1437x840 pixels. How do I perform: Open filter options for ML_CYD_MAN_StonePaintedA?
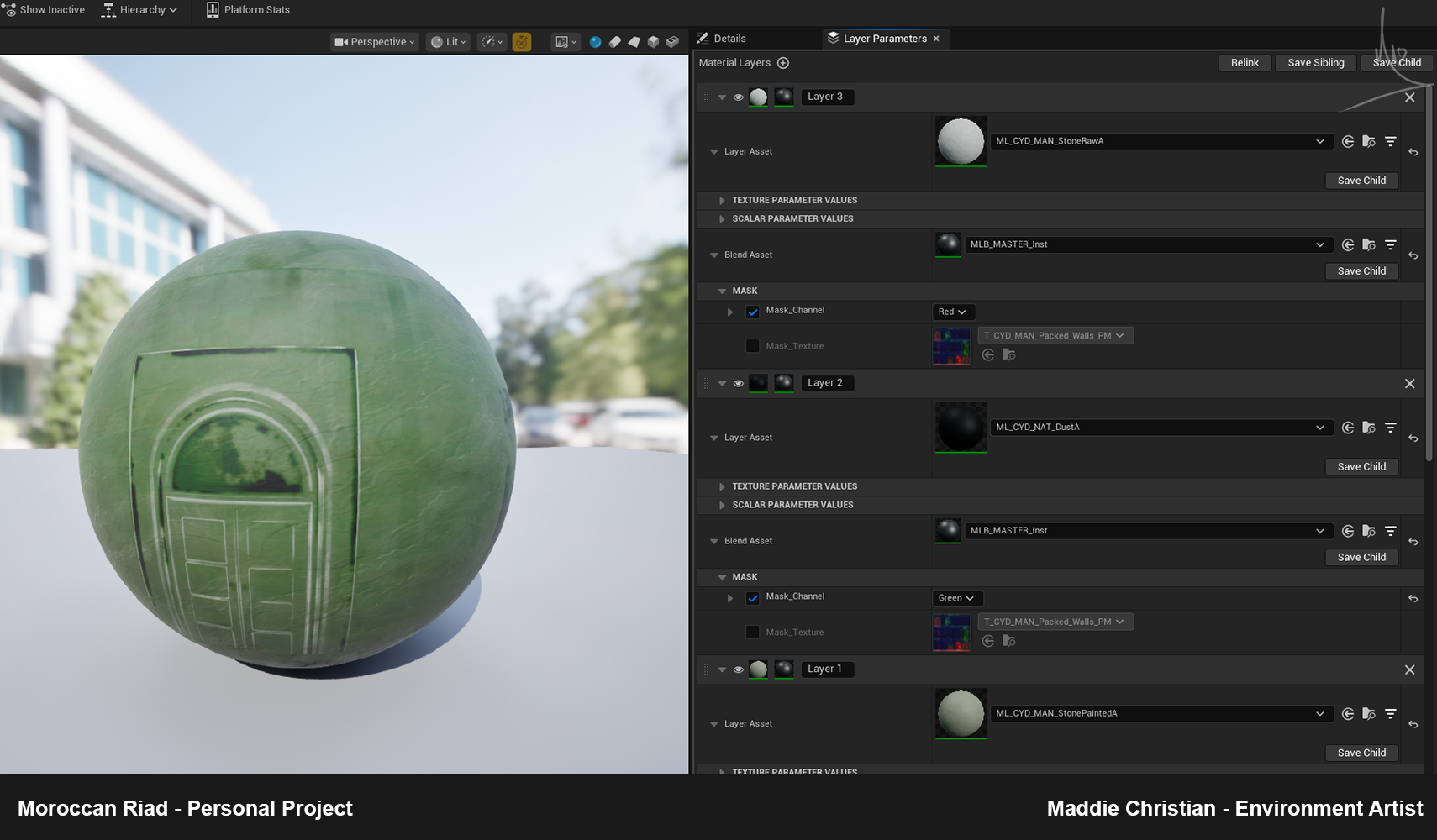[1391, 714]
